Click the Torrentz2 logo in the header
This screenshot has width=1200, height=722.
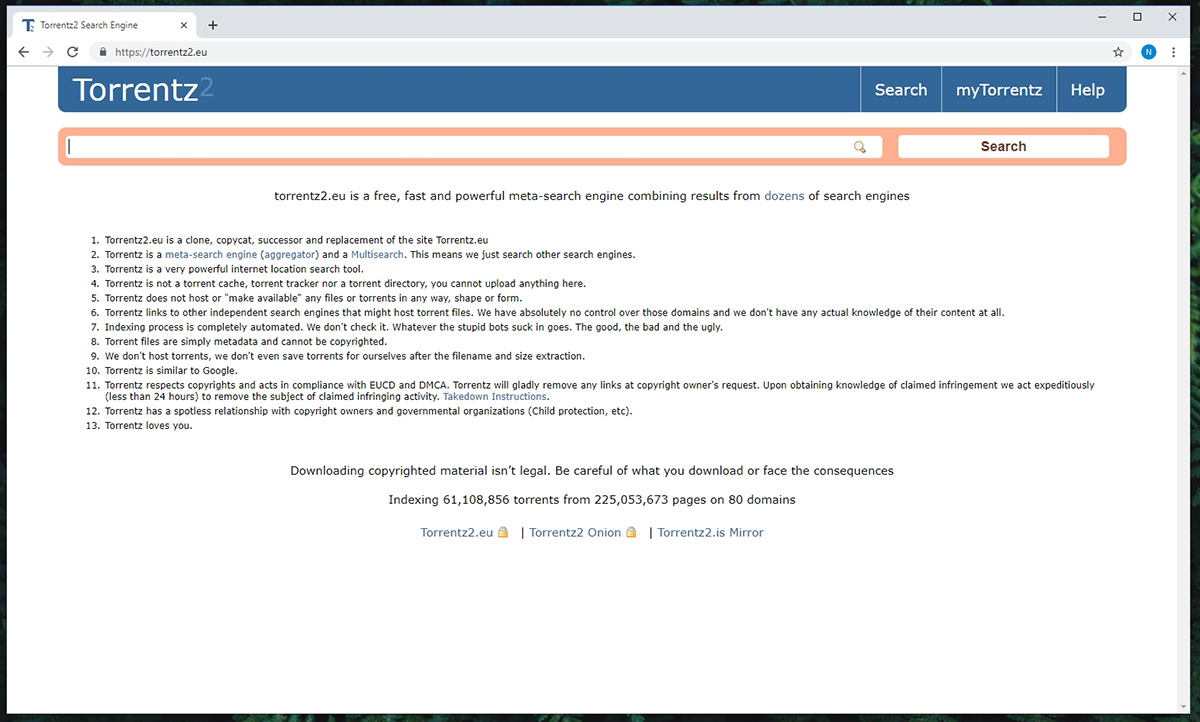click(143, 90)
